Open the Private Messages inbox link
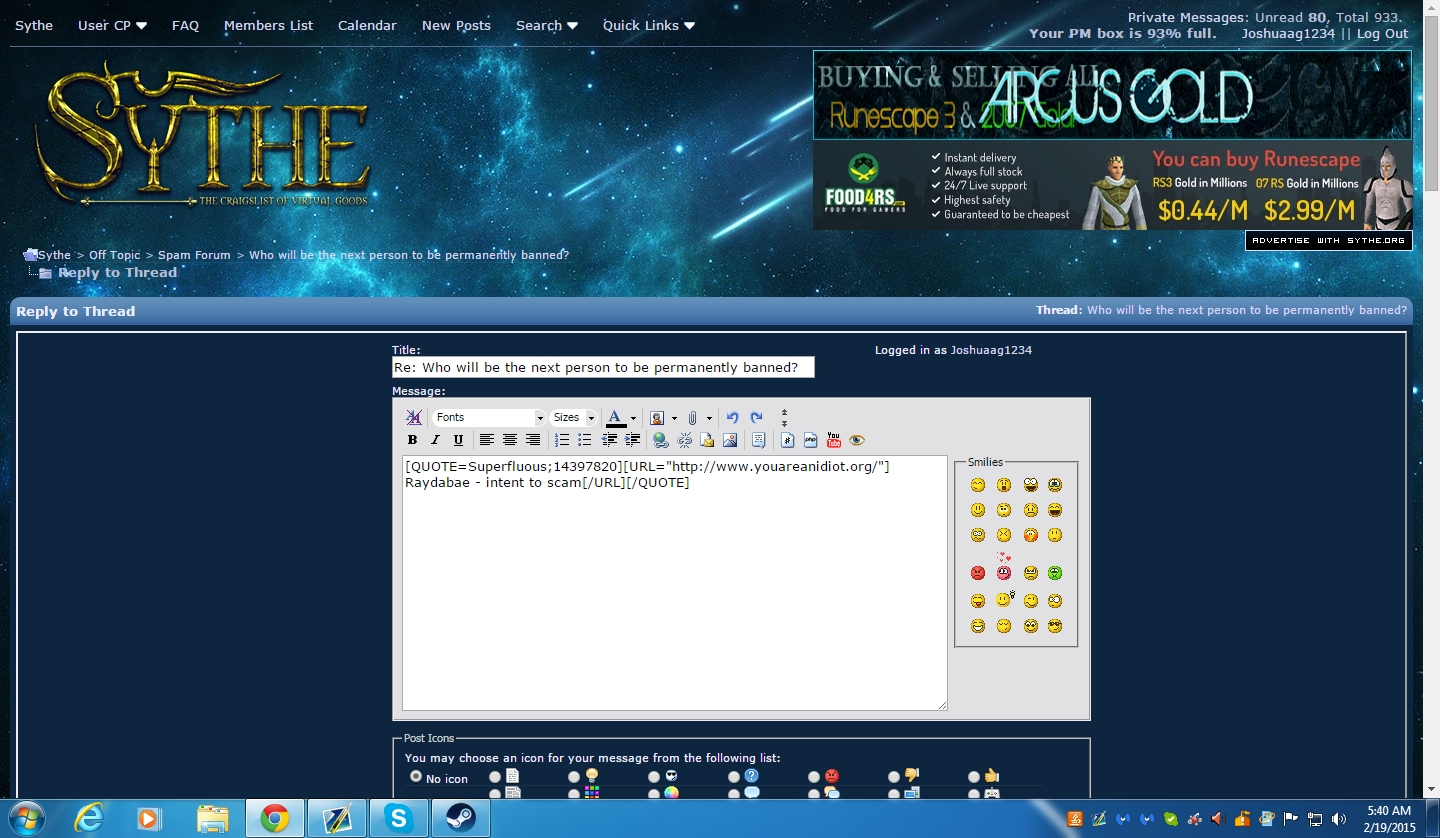The height and width of the screenshot is (838, 1440). [x=1188, y=17]
